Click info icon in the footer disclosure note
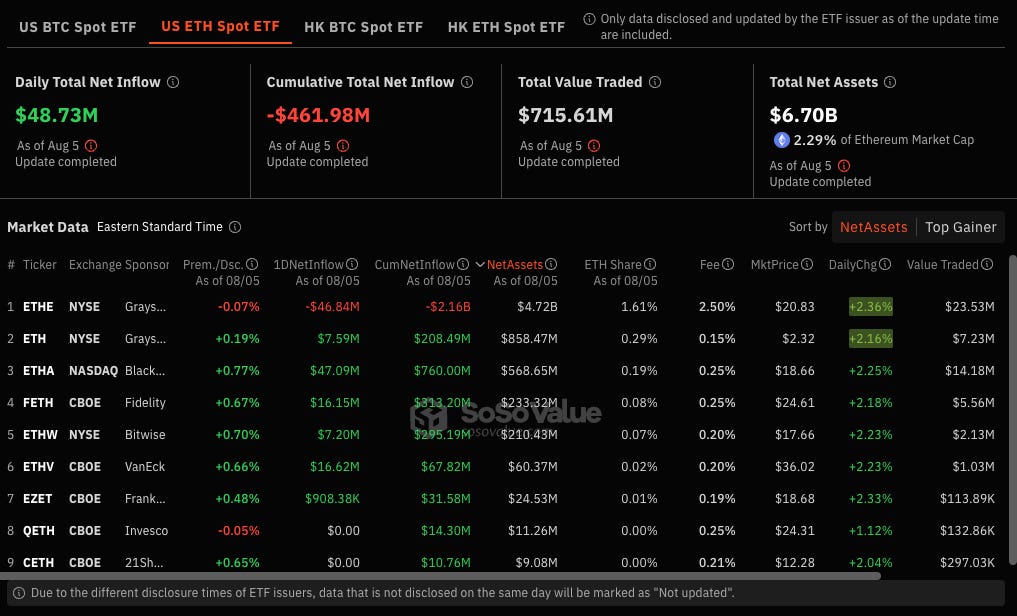The height and width of the screenshot is (616, 1017). 19,593
